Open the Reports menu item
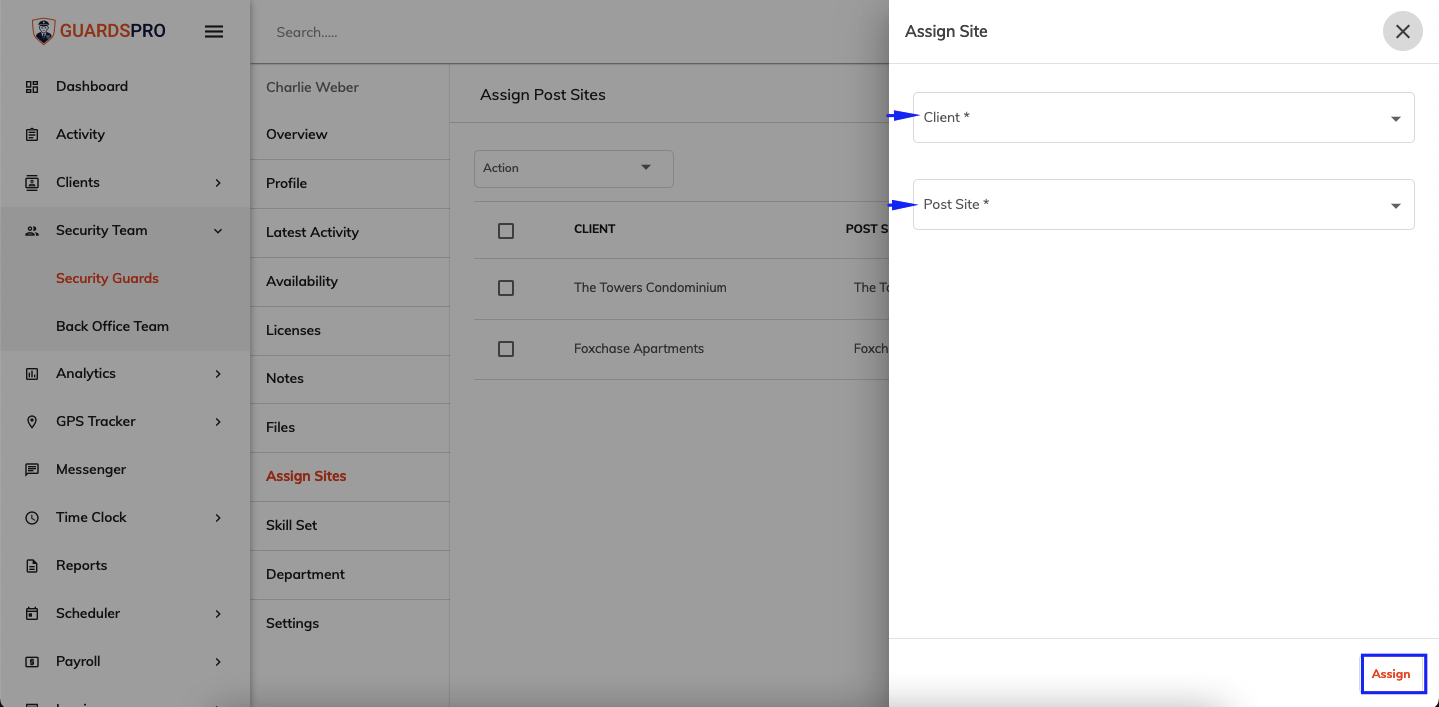 [125, 566]
